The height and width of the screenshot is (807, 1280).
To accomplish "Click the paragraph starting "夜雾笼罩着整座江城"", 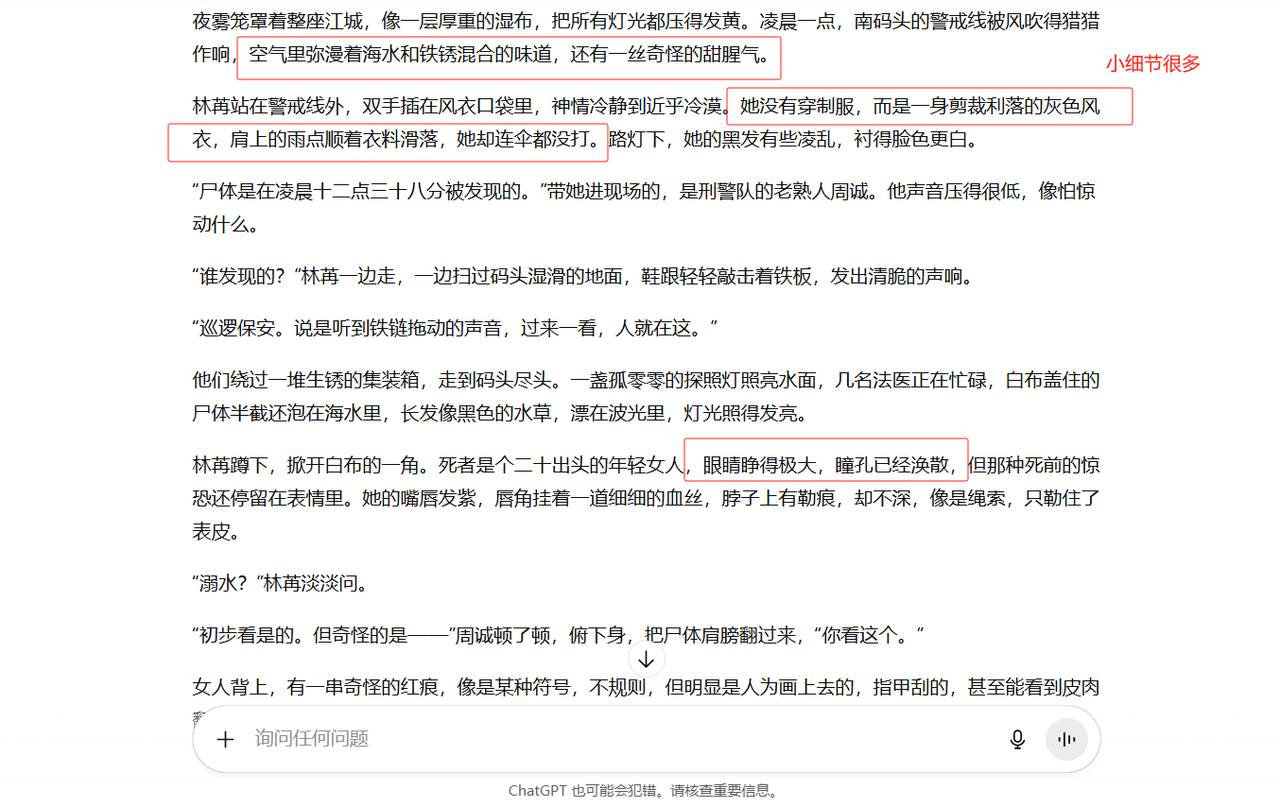I will click(646, 38).
